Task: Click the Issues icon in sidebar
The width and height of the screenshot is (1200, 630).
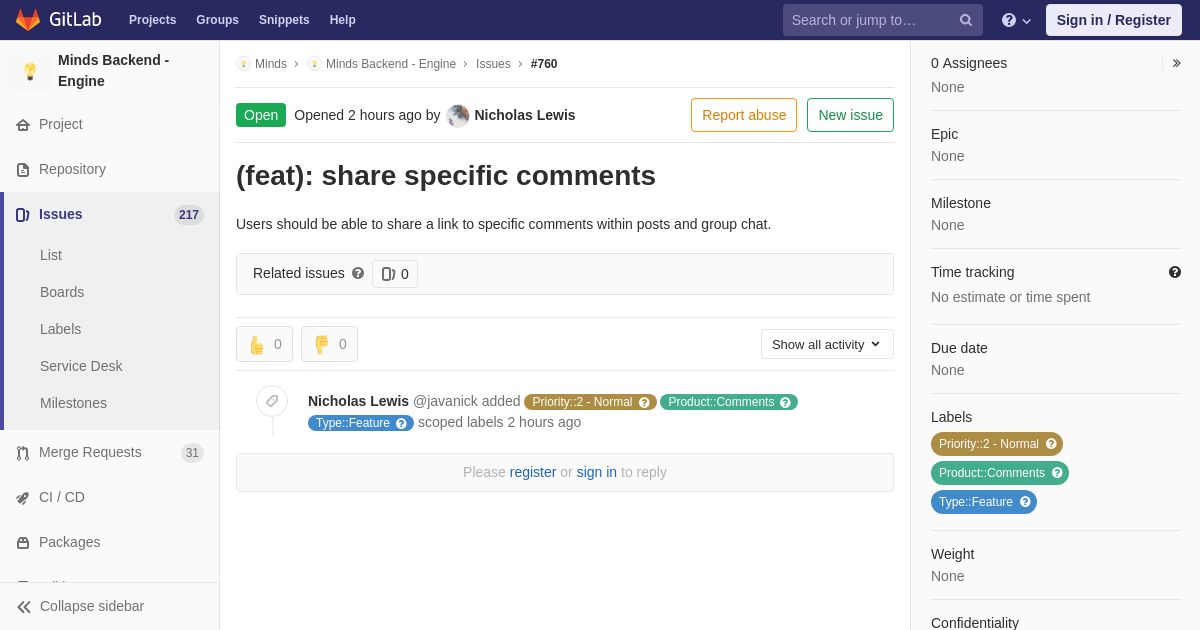Action: pos(23,215)
